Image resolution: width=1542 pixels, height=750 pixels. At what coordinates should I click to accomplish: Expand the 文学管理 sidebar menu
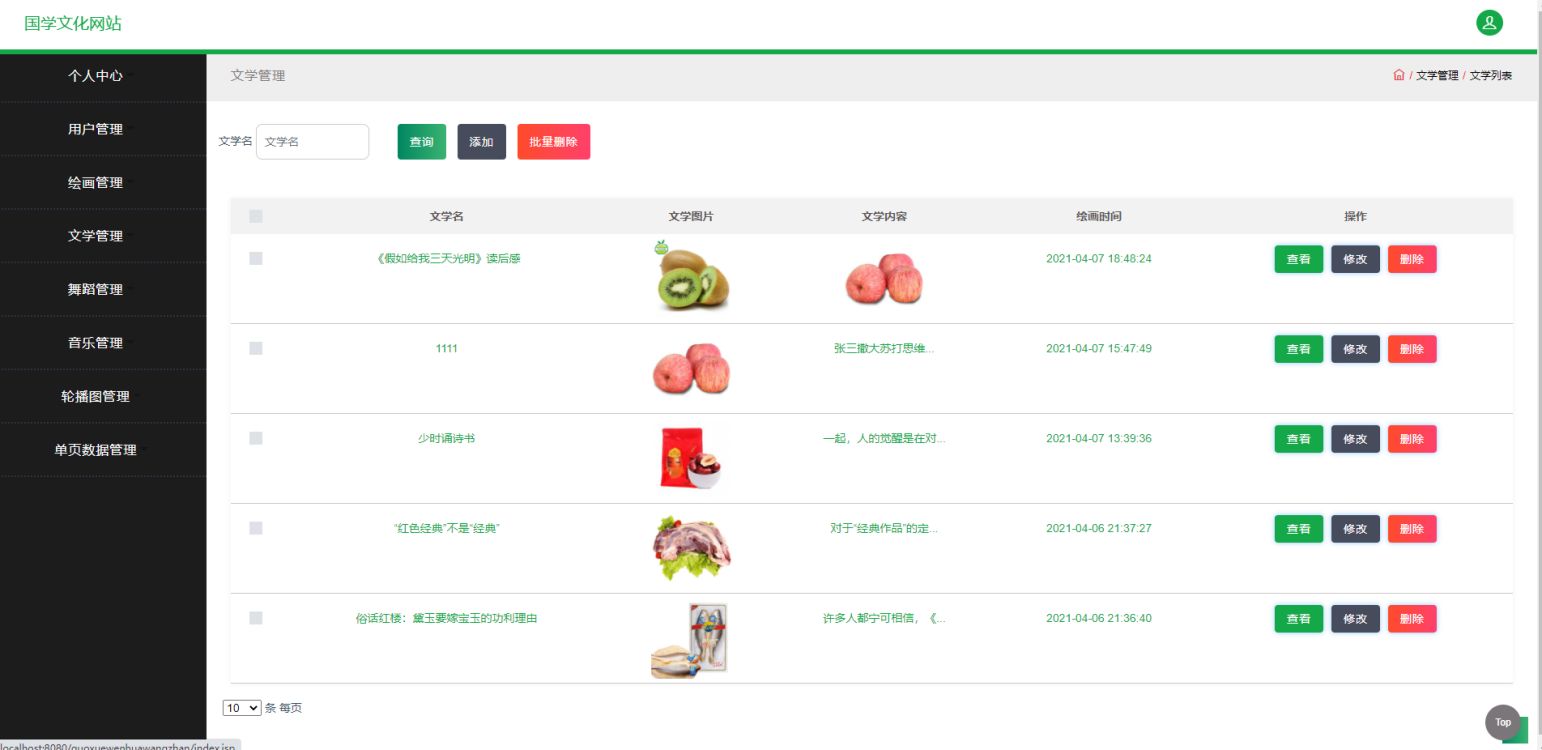[103, 236]
